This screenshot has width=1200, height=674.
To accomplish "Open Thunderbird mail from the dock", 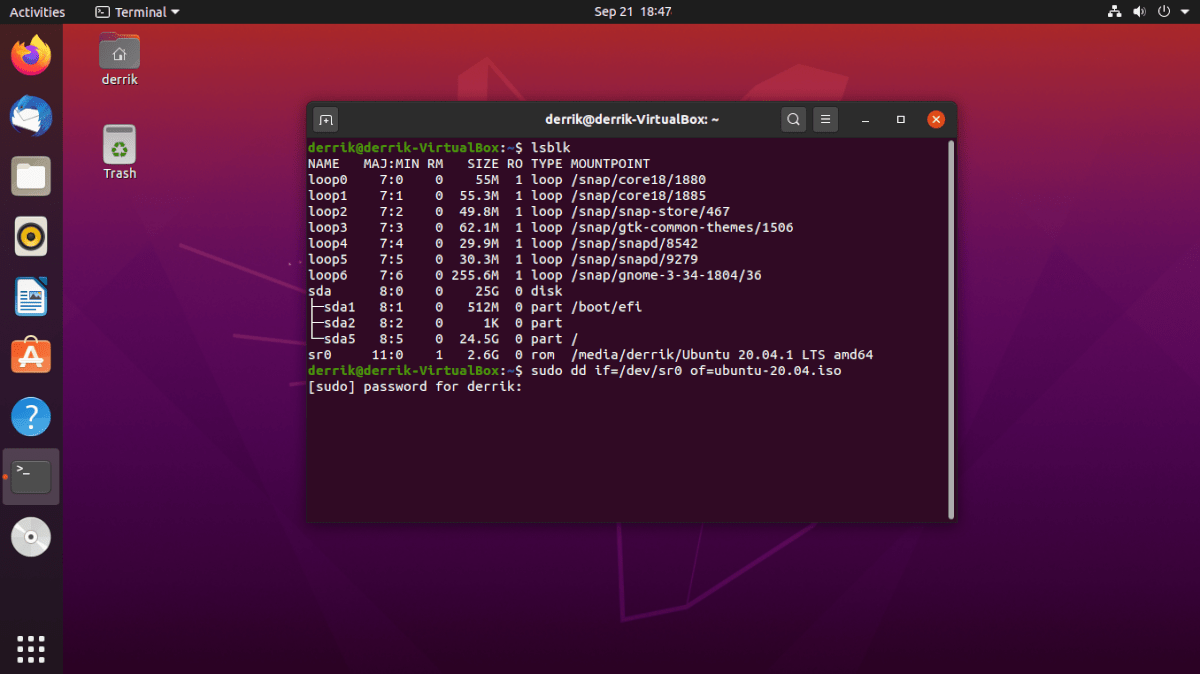I will pos(30,116).
